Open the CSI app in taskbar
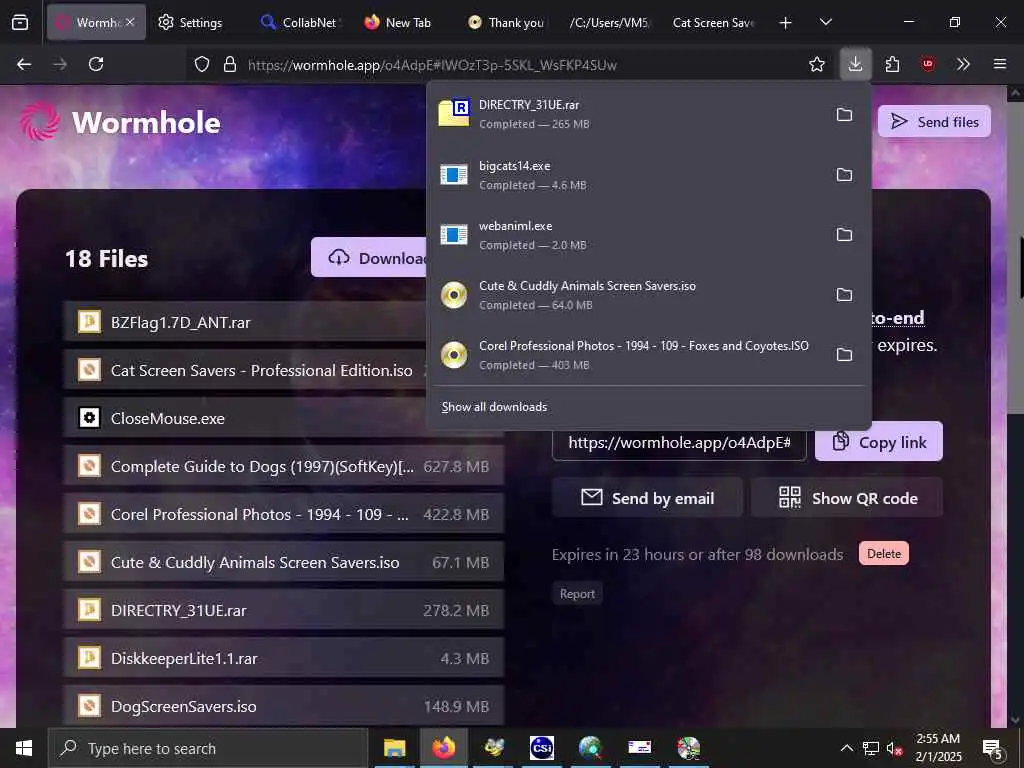The height and width of the screenshot is (768, 1024). pyautogui.click(x=541, y=748)
